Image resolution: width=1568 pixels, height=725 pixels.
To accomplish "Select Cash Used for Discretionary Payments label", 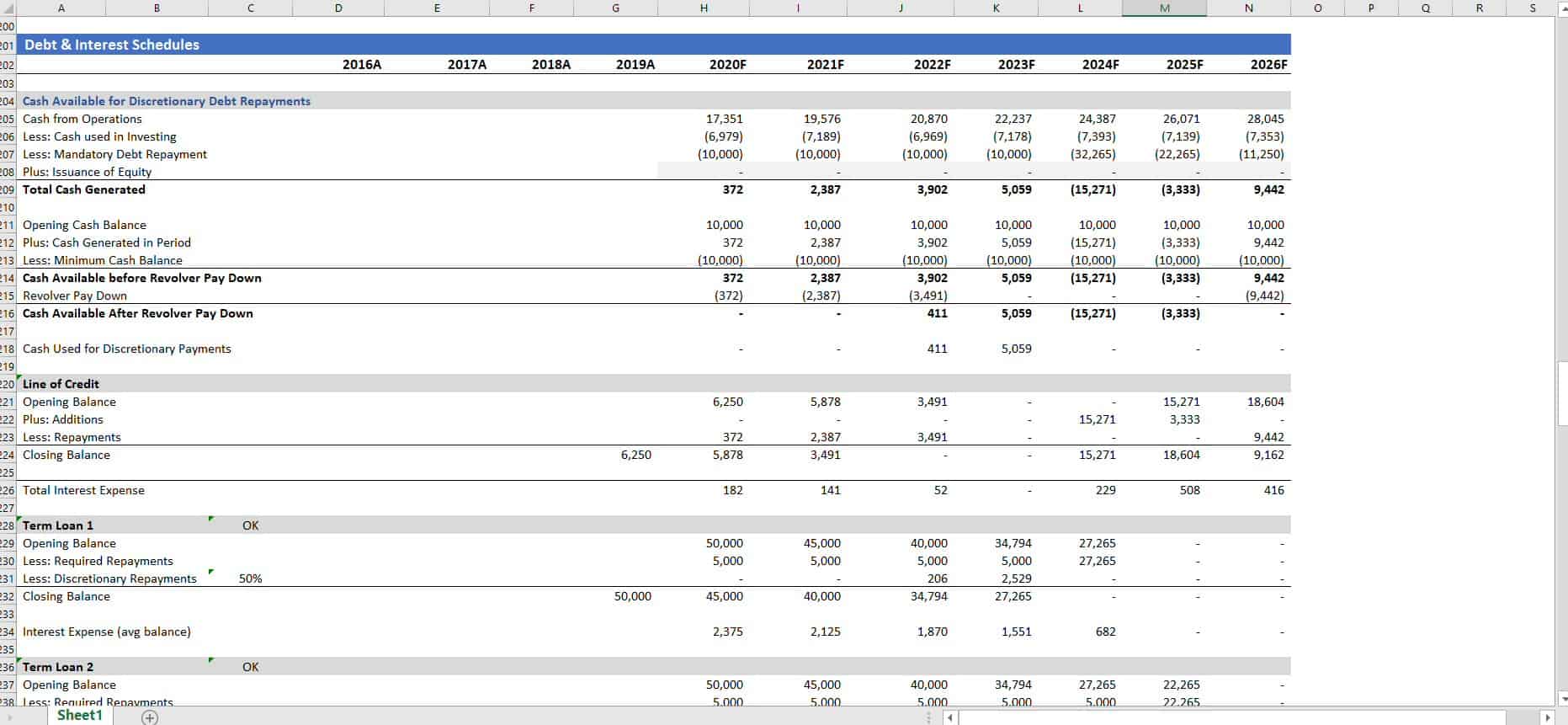I will click(x=127, y=349).
